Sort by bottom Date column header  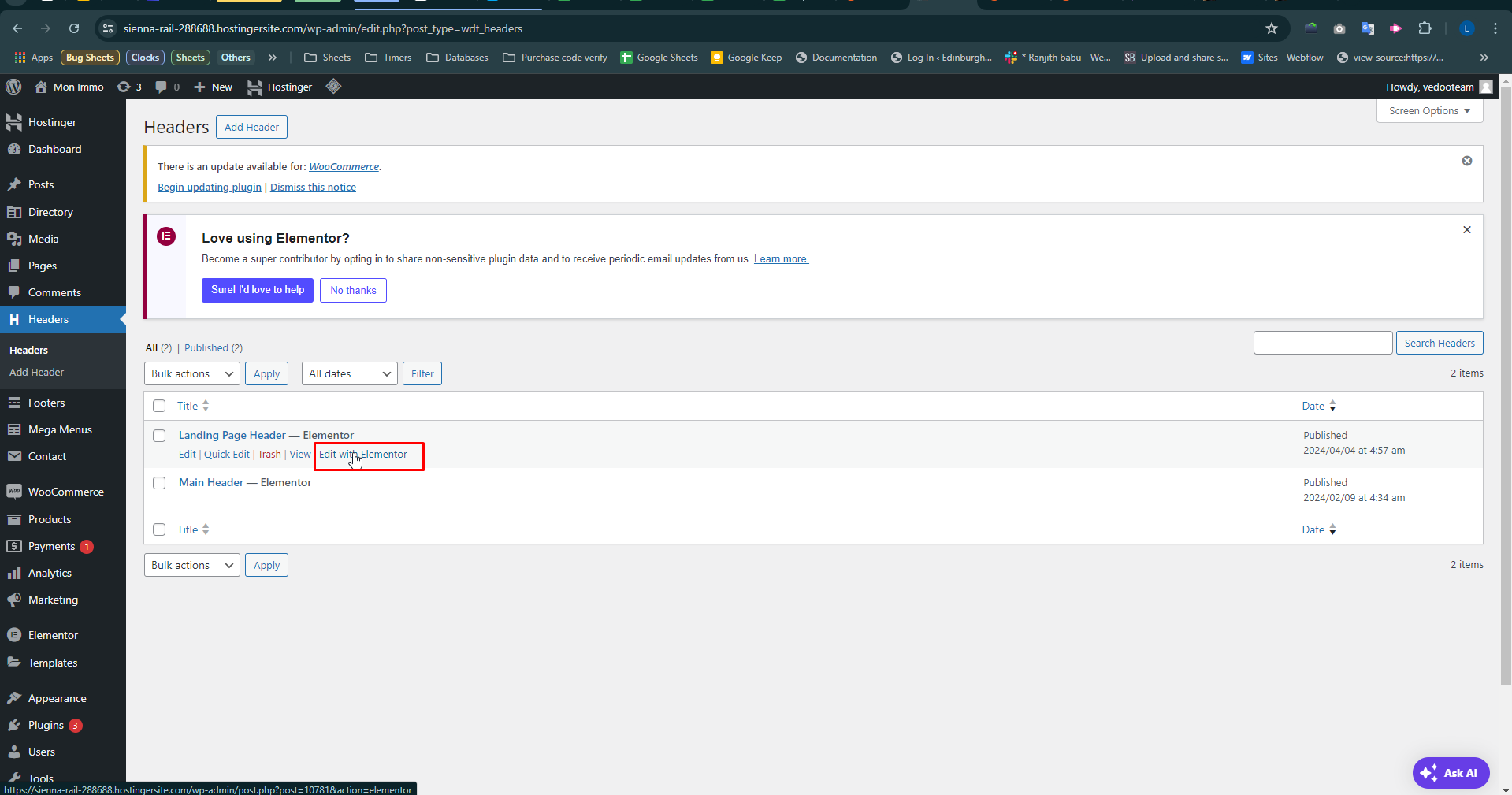click(1319, 529)
